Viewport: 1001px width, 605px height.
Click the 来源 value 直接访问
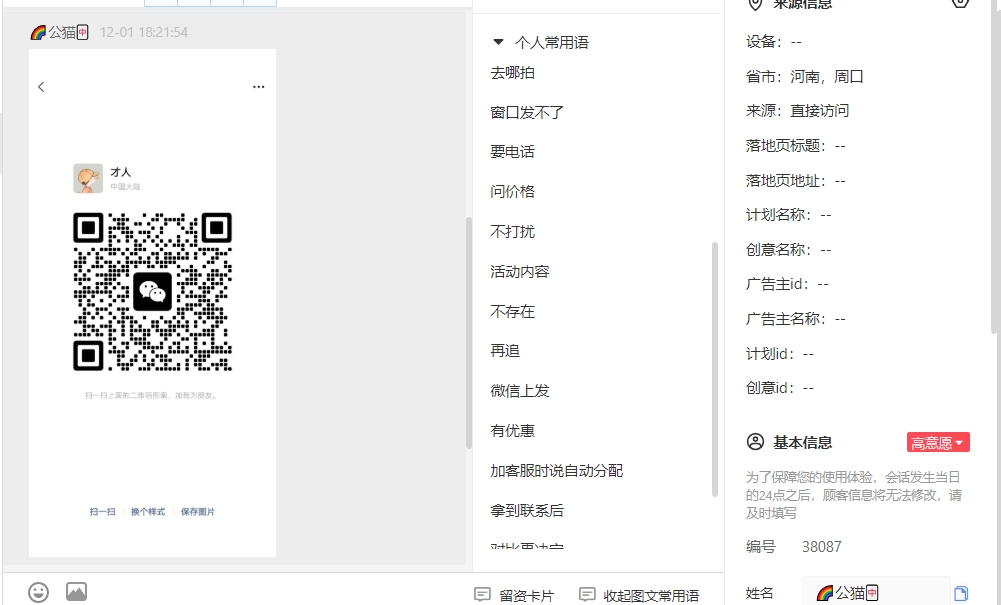tap(820, 111)
